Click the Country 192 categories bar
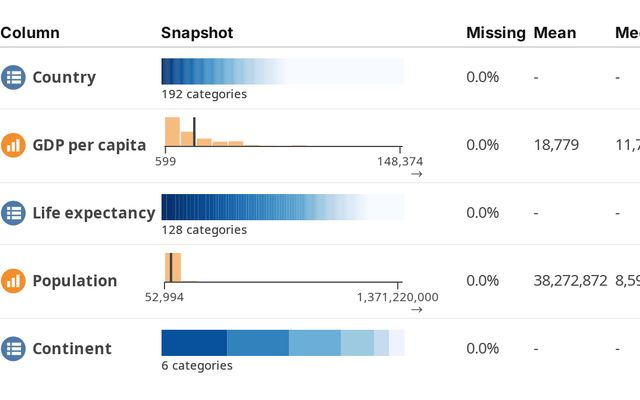640x400 pixels. pos(282,71)
